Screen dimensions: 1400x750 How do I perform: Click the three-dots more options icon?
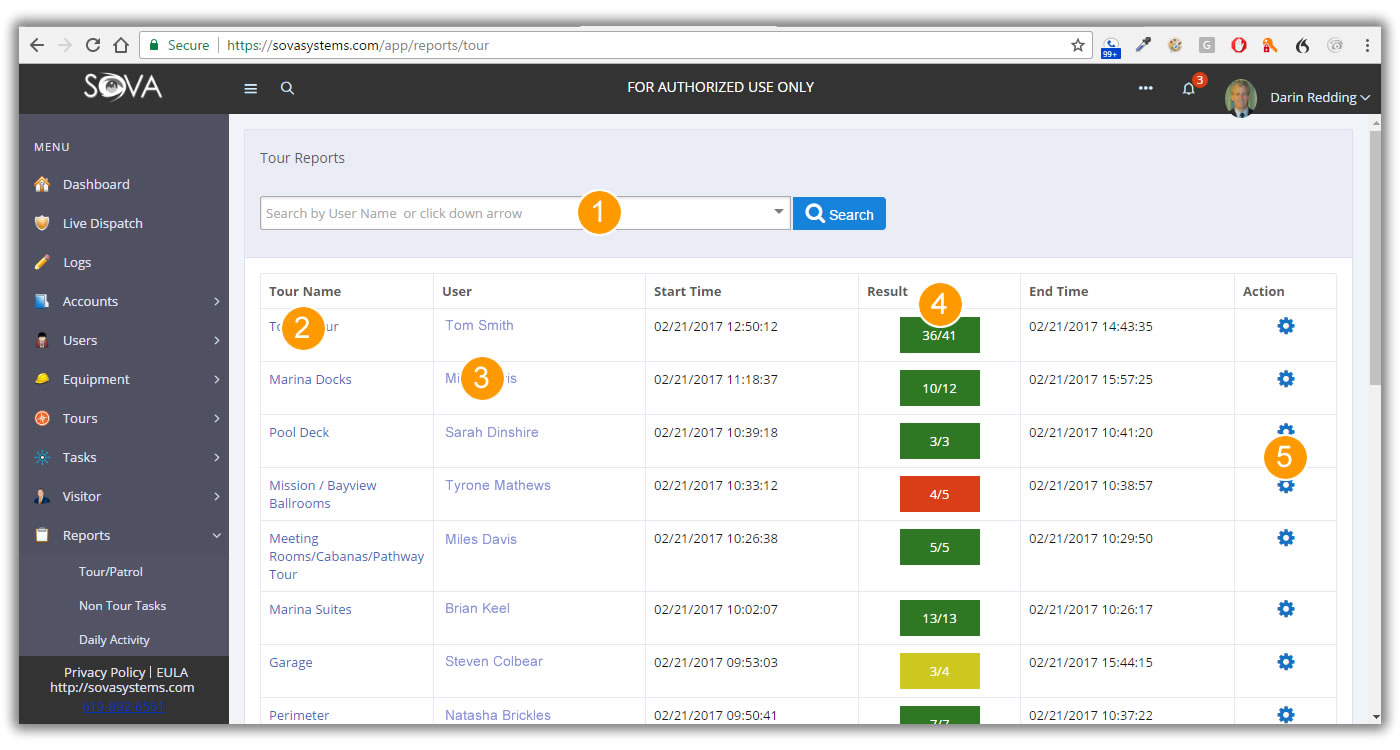coord(1145,88)
